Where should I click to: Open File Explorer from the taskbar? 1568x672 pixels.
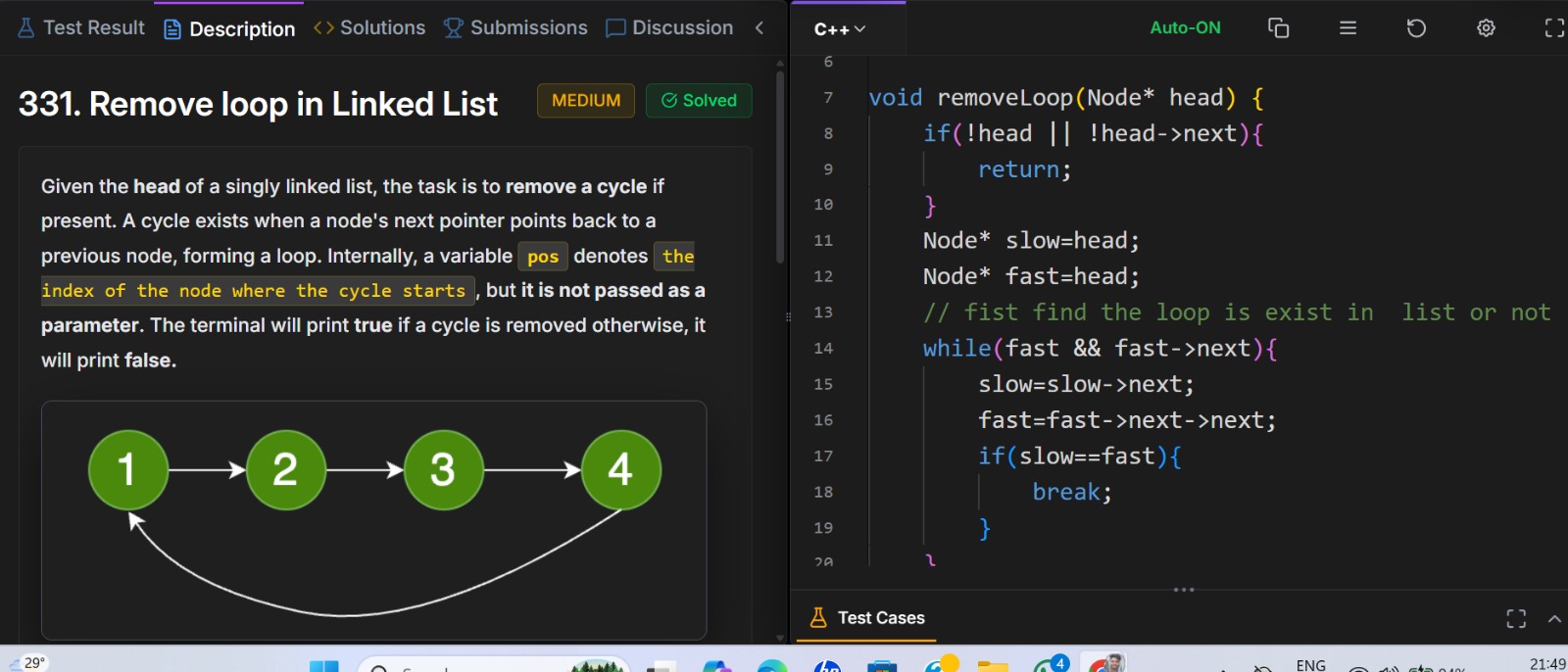(993, 666)
